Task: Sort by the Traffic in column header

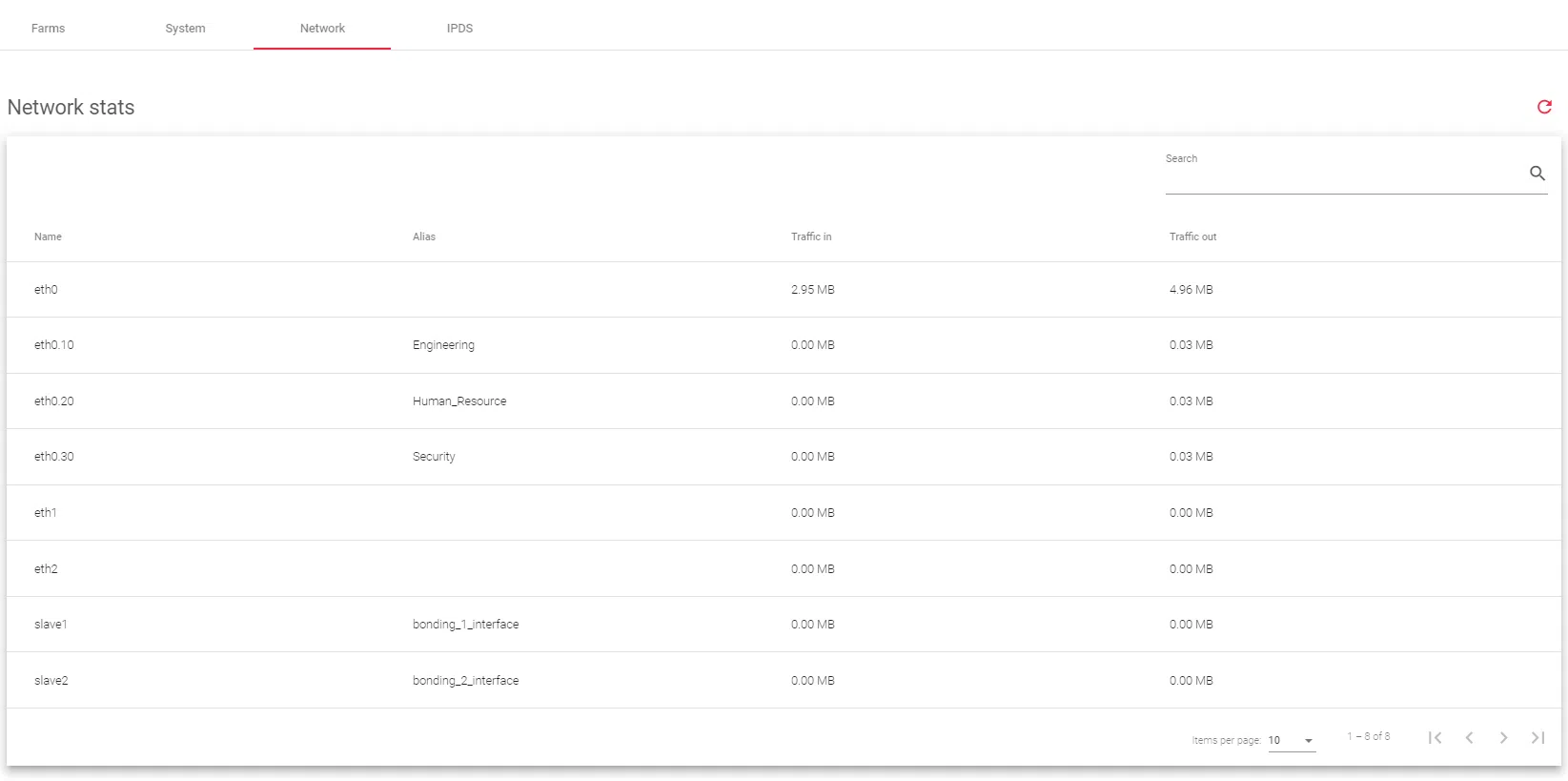Action: [811, 236]
